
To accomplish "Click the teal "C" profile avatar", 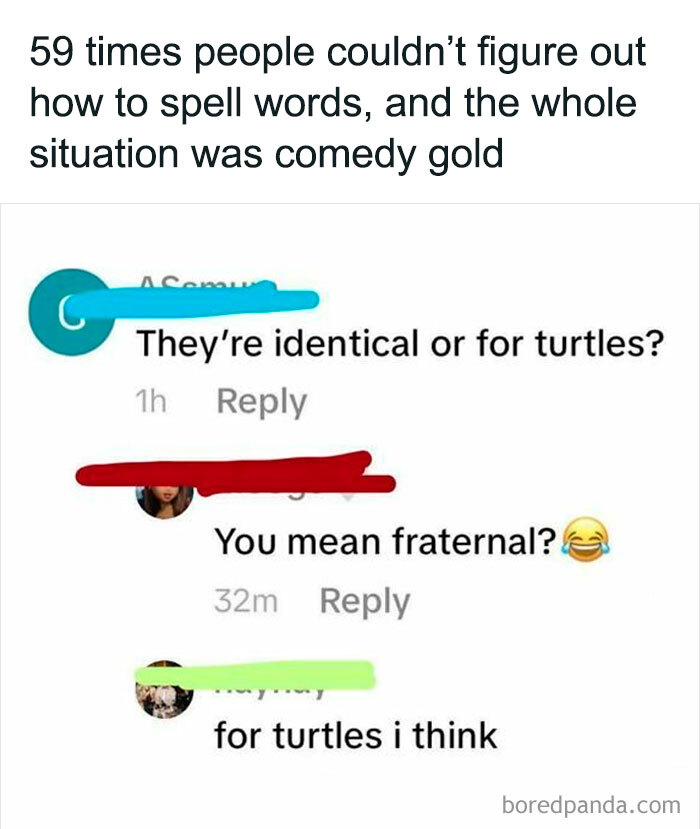I will [x=71, y=312].
